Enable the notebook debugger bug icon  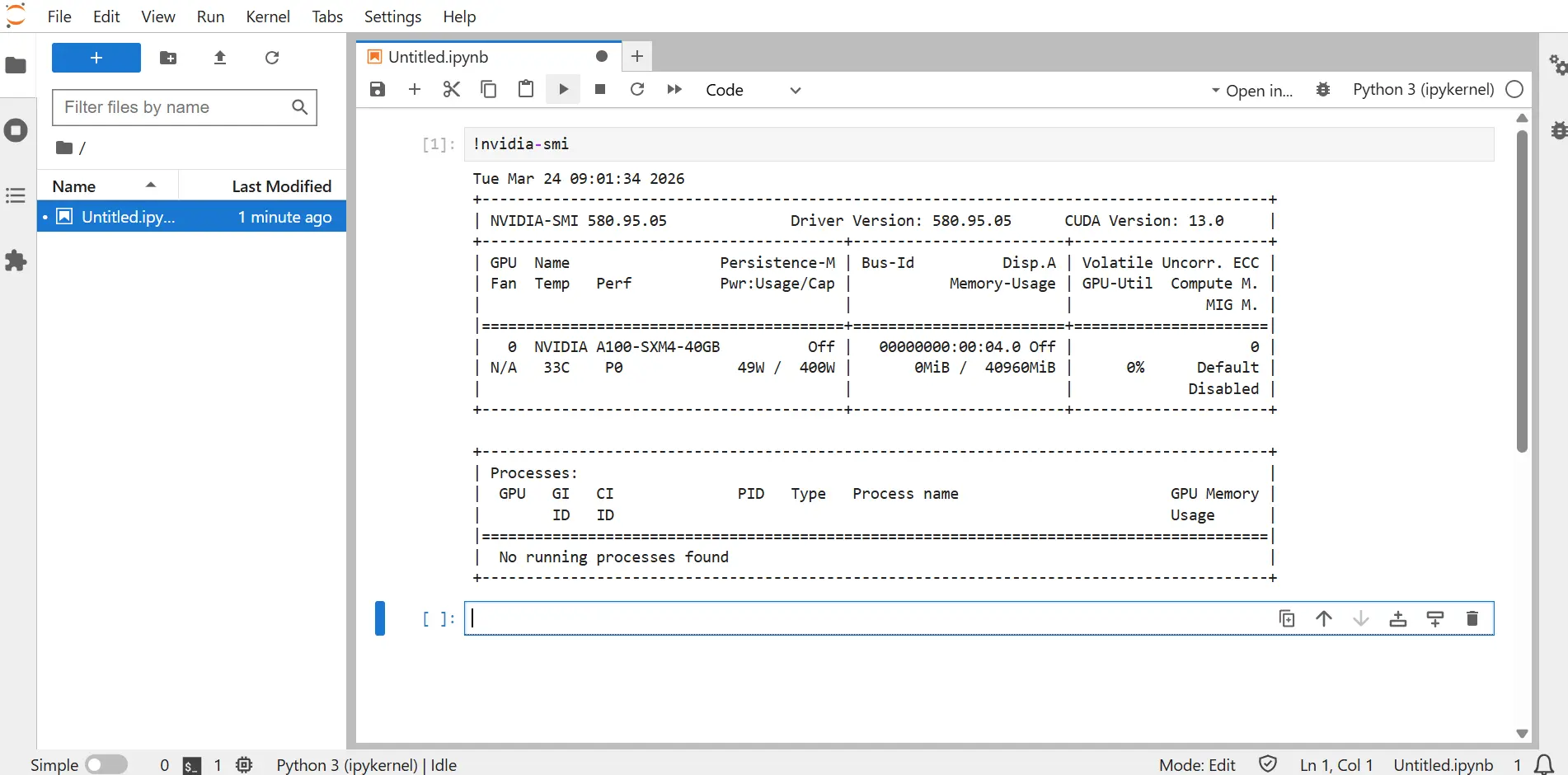point(1323,90)
